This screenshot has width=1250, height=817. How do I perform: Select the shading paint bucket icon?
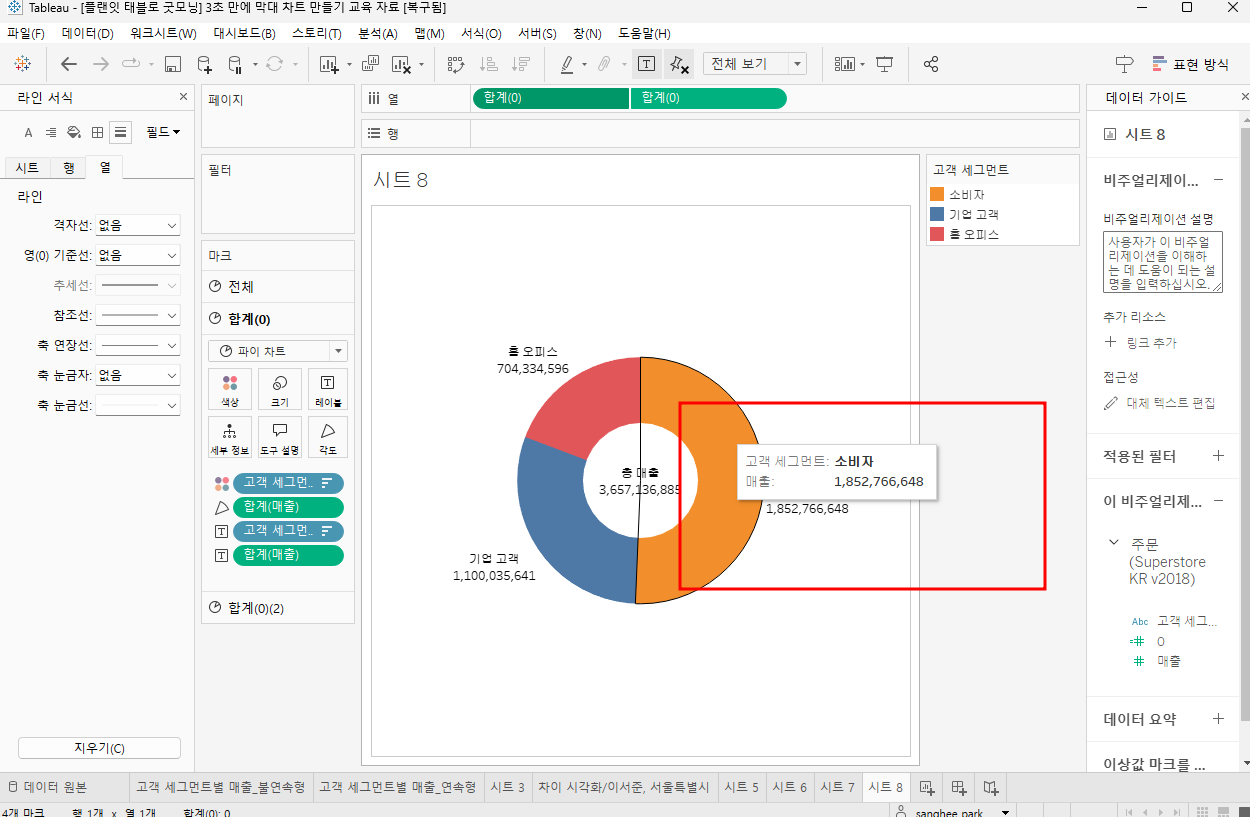74,132
